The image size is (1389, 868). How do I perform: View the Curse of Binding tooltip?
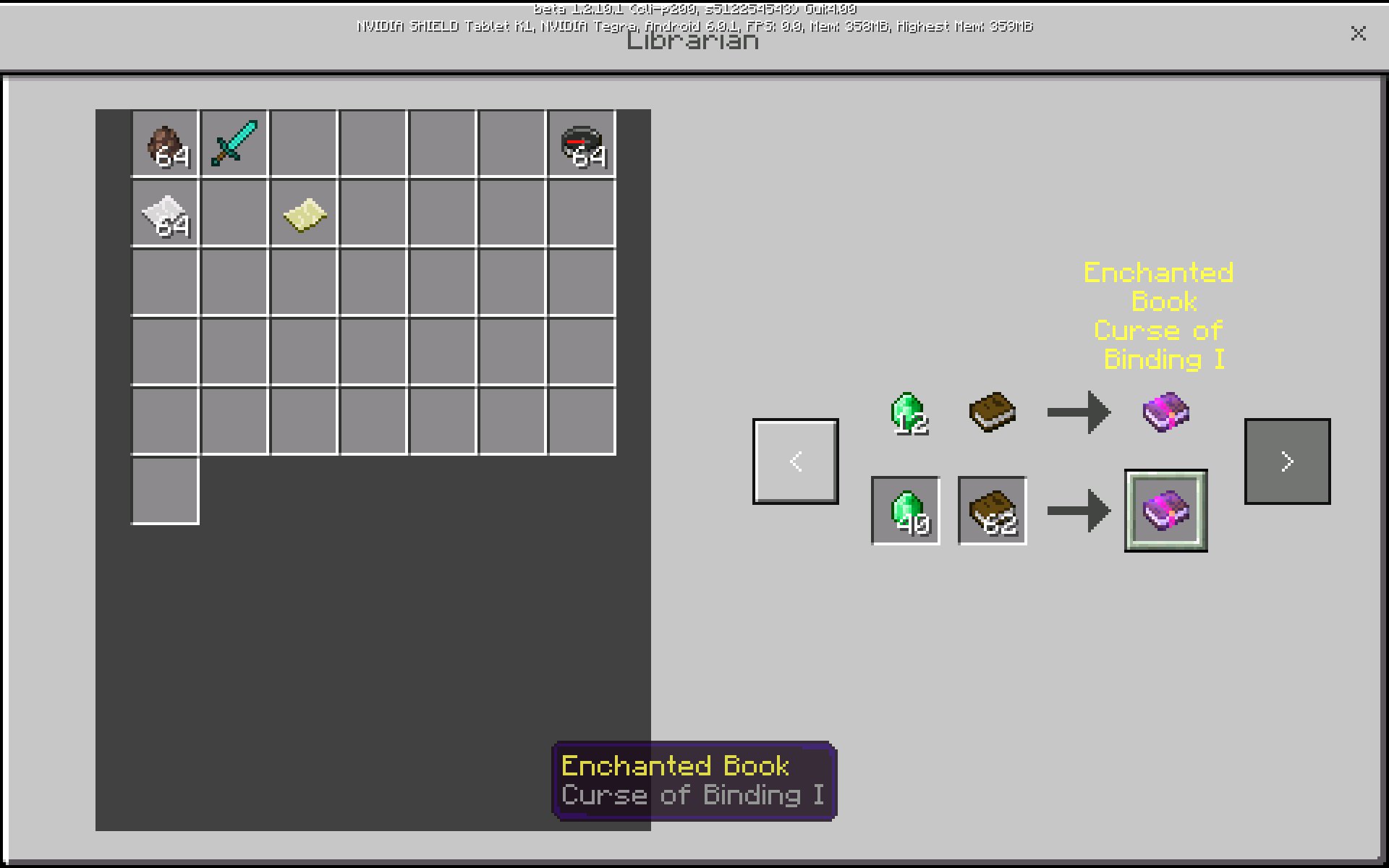click(693, 779)
